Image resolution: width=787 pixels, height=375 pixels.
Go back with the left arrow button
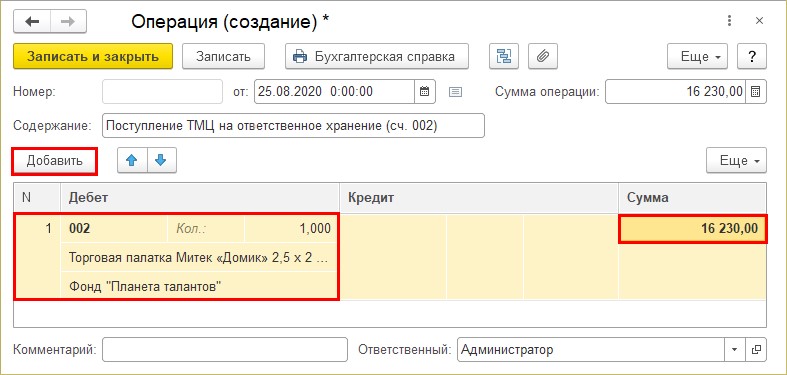(x=32, y=22)
